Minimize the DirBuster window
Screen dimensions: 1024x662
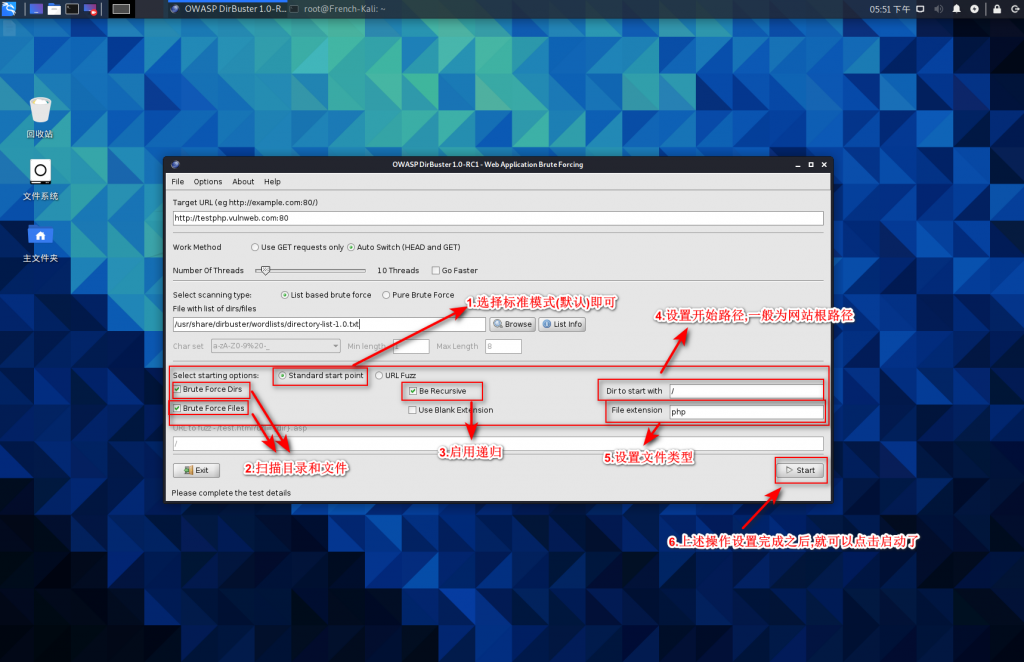(x=797, y=165)
